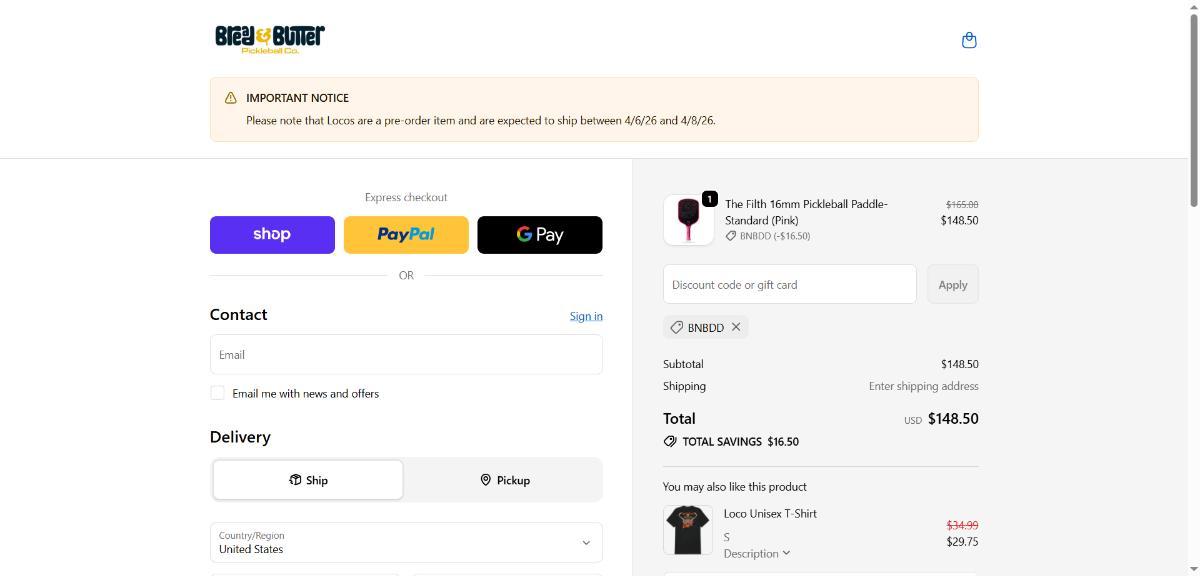Click the Loco Unisex T-Shirt thumbnail

pos(688,530)
